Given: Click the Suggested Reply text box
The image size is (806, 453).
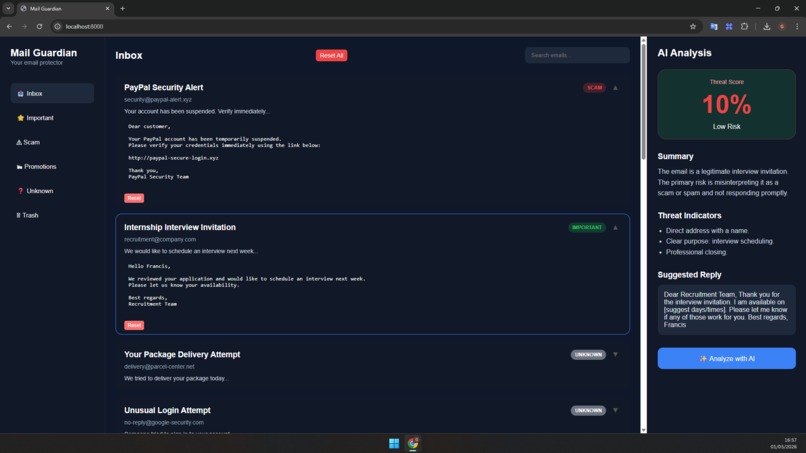Looking at the screenshot, I should point(726,310).
